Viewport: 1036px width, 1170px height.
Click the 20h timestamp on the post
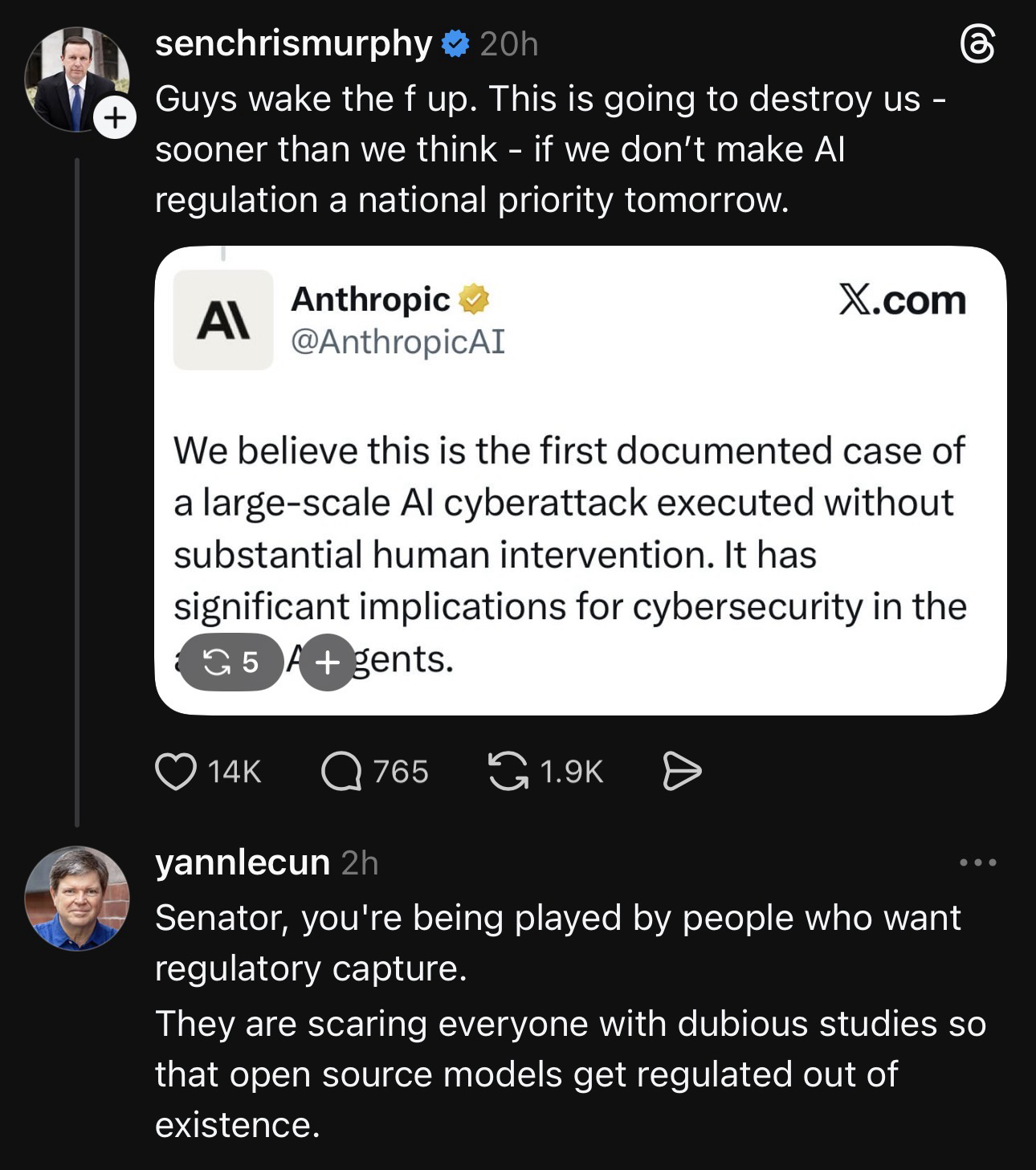click(x=509, y=44)
